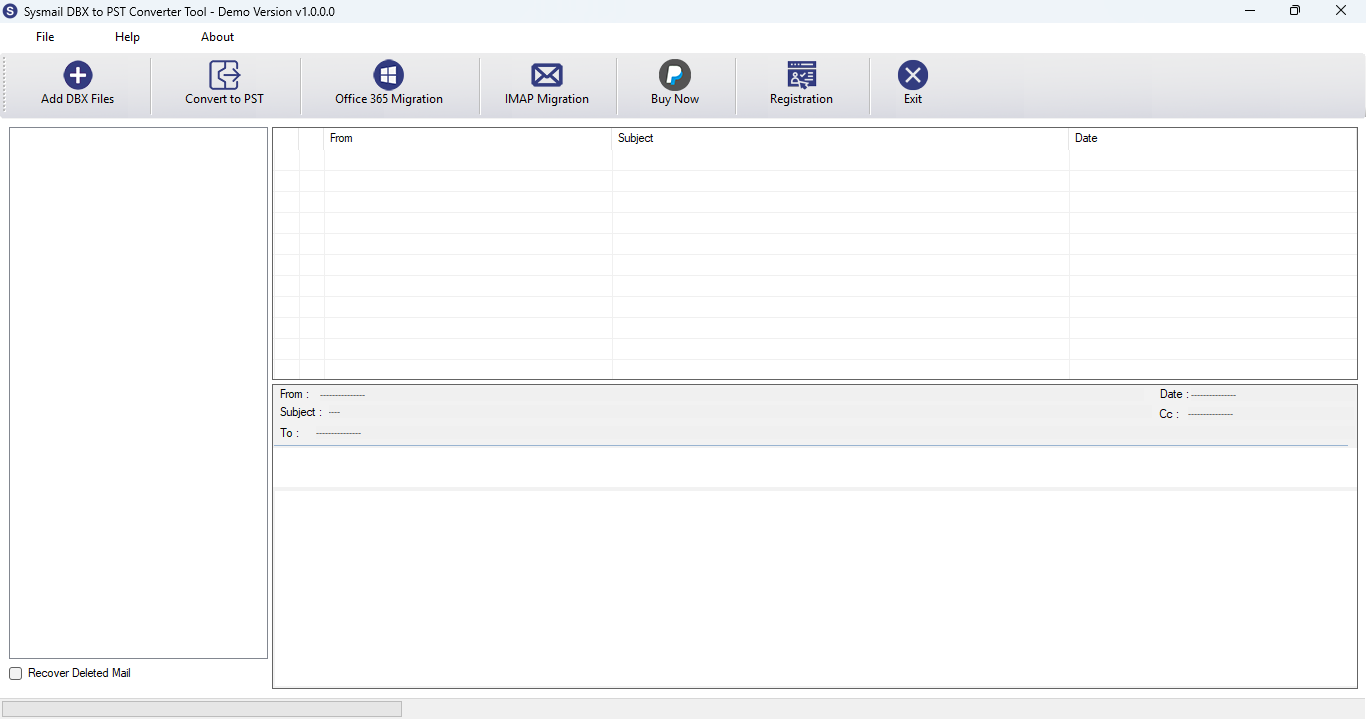
Task: Click the Add DBX Files plus icon
Action: (78, 75)
